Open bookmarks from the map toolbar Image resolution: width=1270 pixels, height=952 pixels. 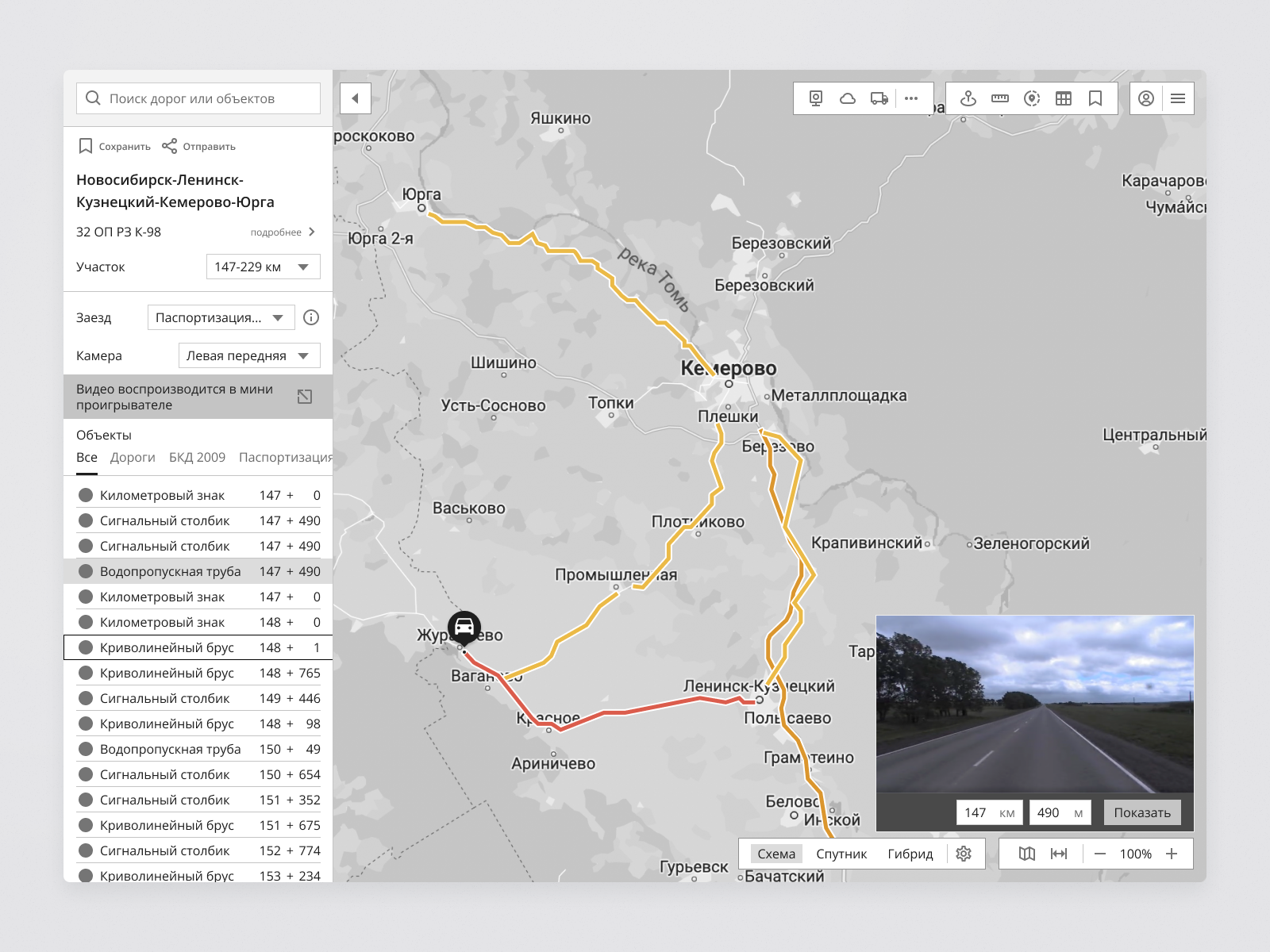(1095, 98)
